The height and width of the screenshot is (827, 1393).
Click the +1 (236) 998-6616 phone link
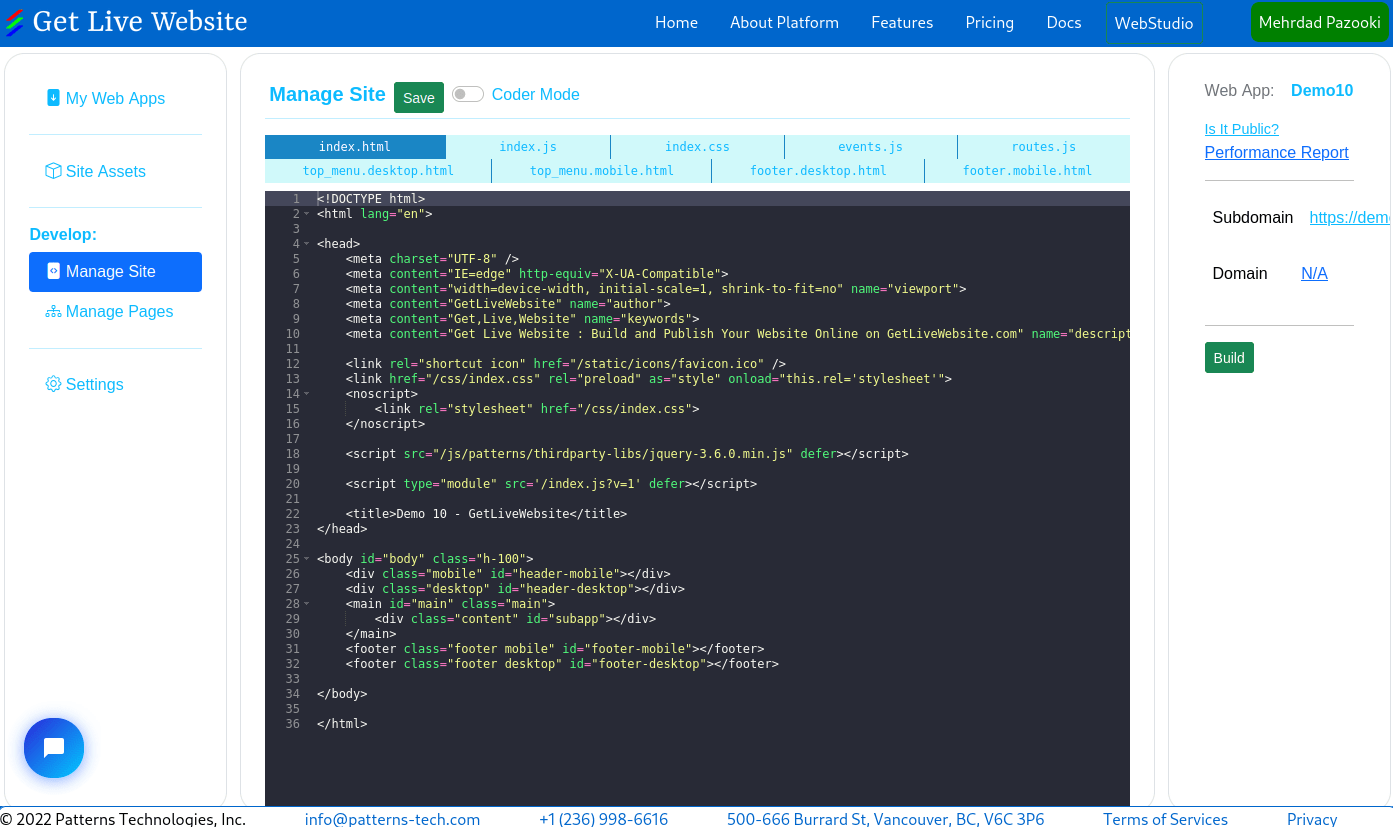603,819
